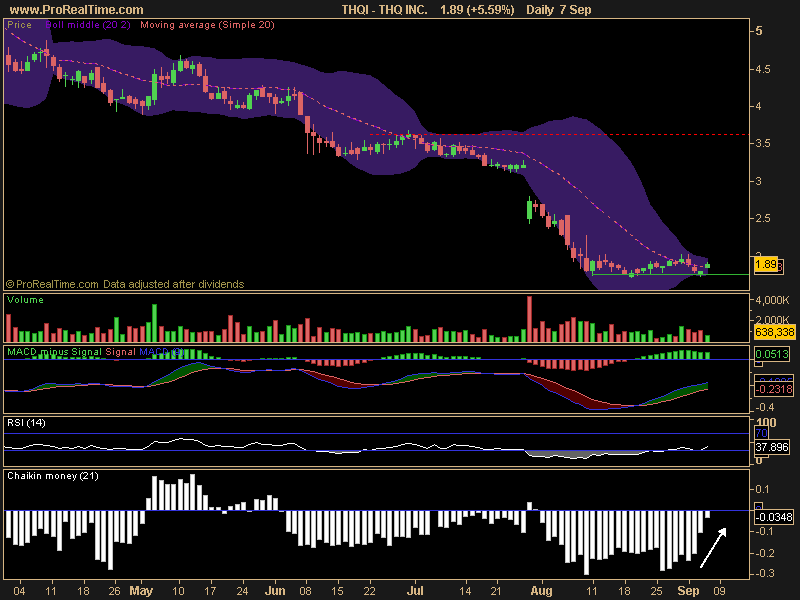Click the Sep month label
Viewport: 800px width, 600px height.
(688, 591)
